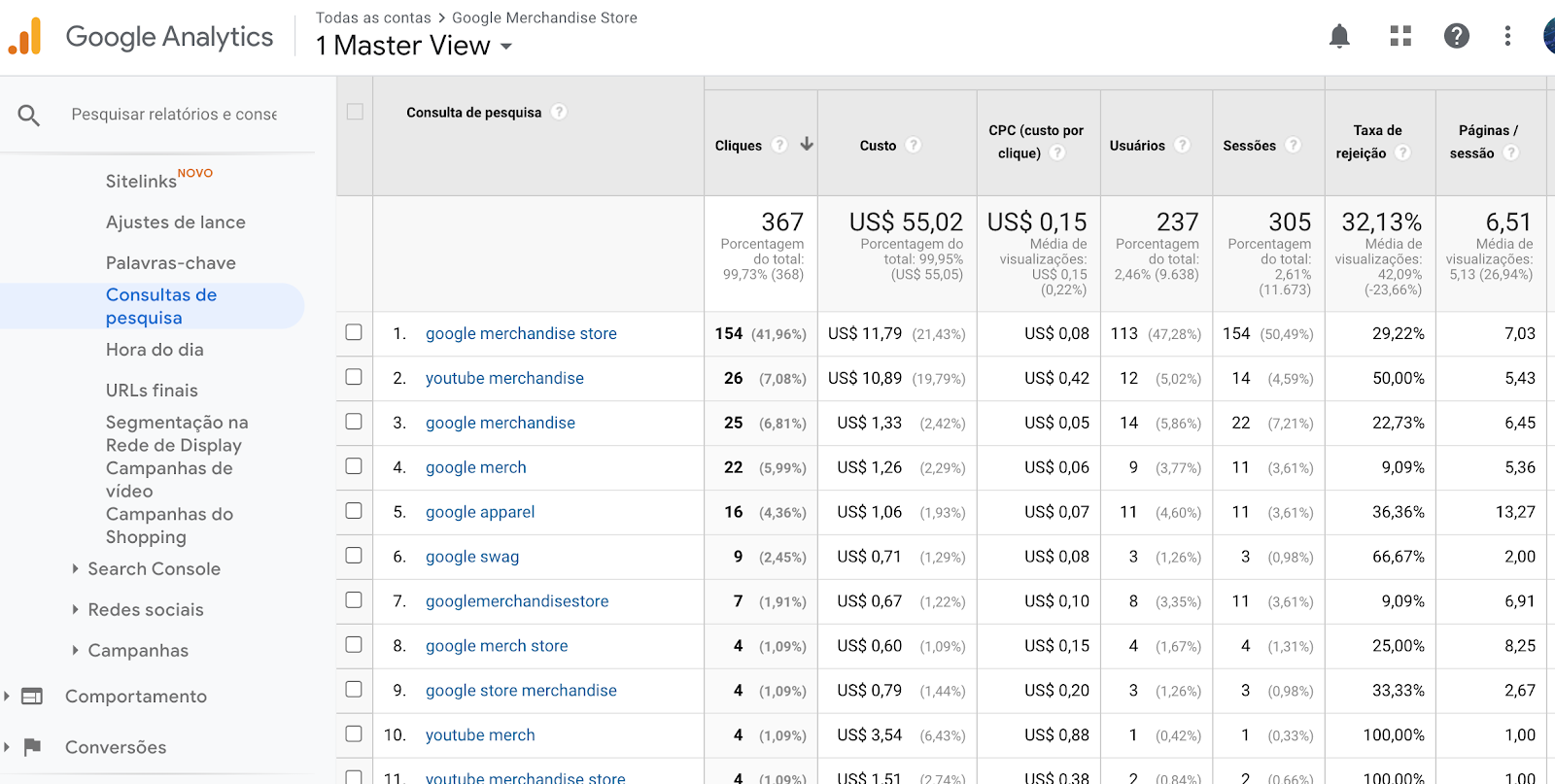
Task: Click help icon next to Taxa de rejeição
Action: pos(1402,153)
